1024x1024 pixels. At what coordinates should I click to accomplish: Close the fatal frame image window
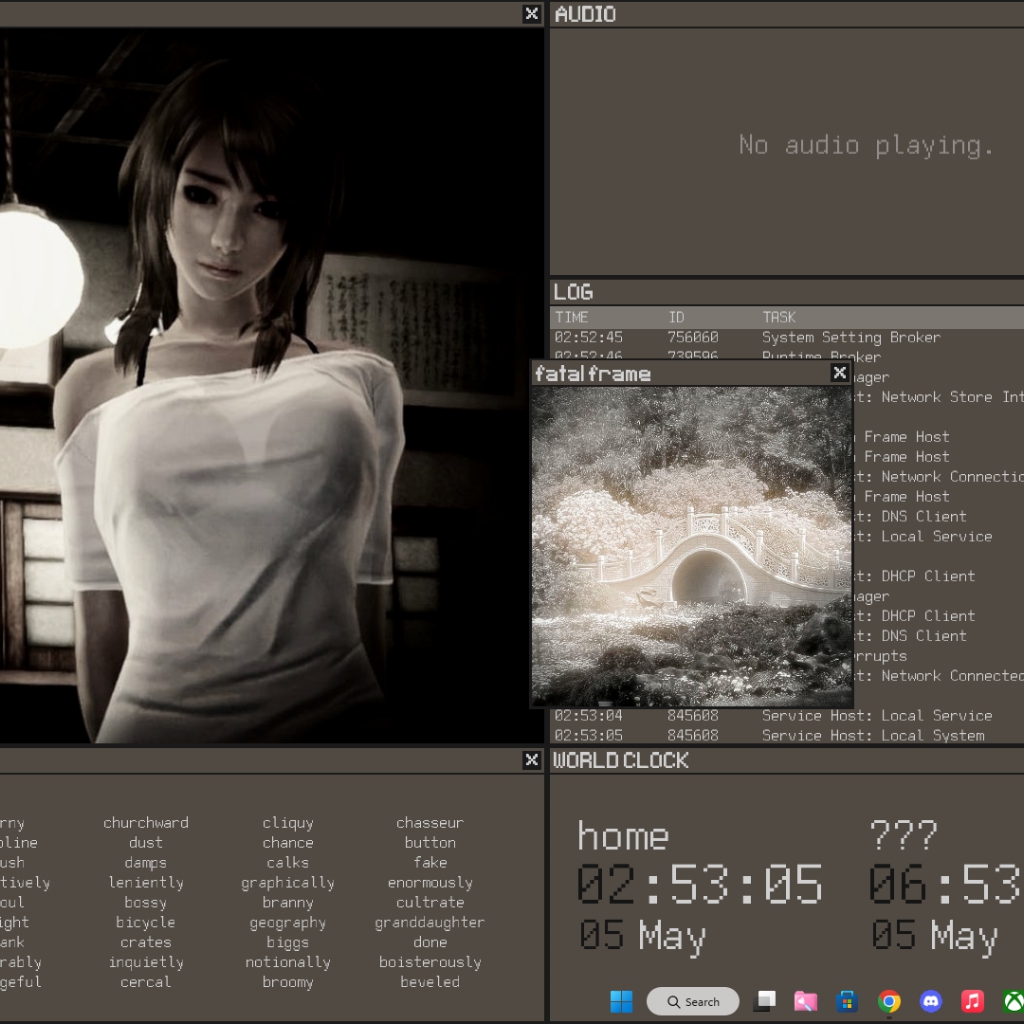839,373
